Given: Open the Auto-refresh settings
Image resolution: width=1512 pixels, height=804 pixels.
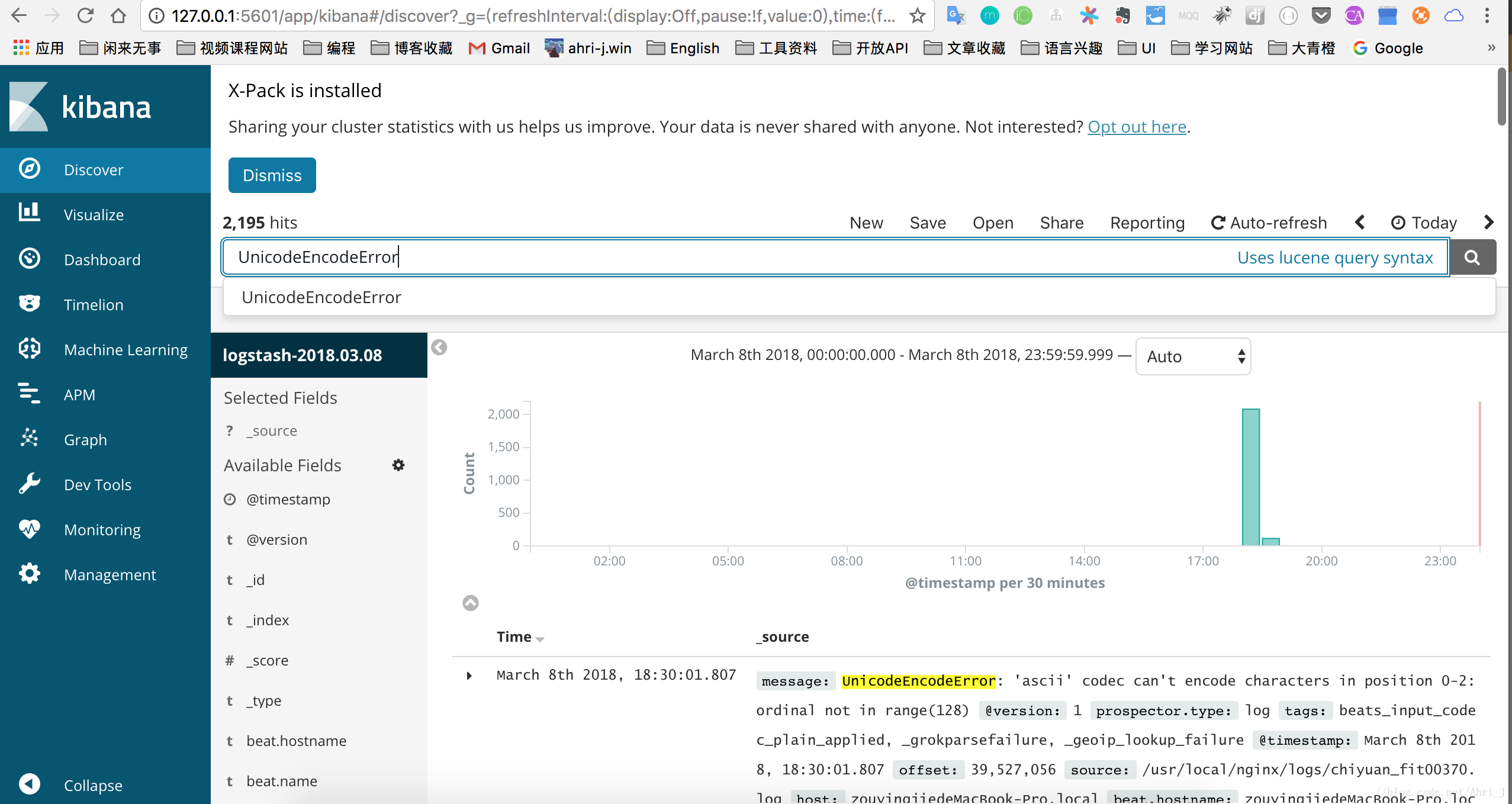Looking at the screenshot, I should click(x=1269, y=223).
